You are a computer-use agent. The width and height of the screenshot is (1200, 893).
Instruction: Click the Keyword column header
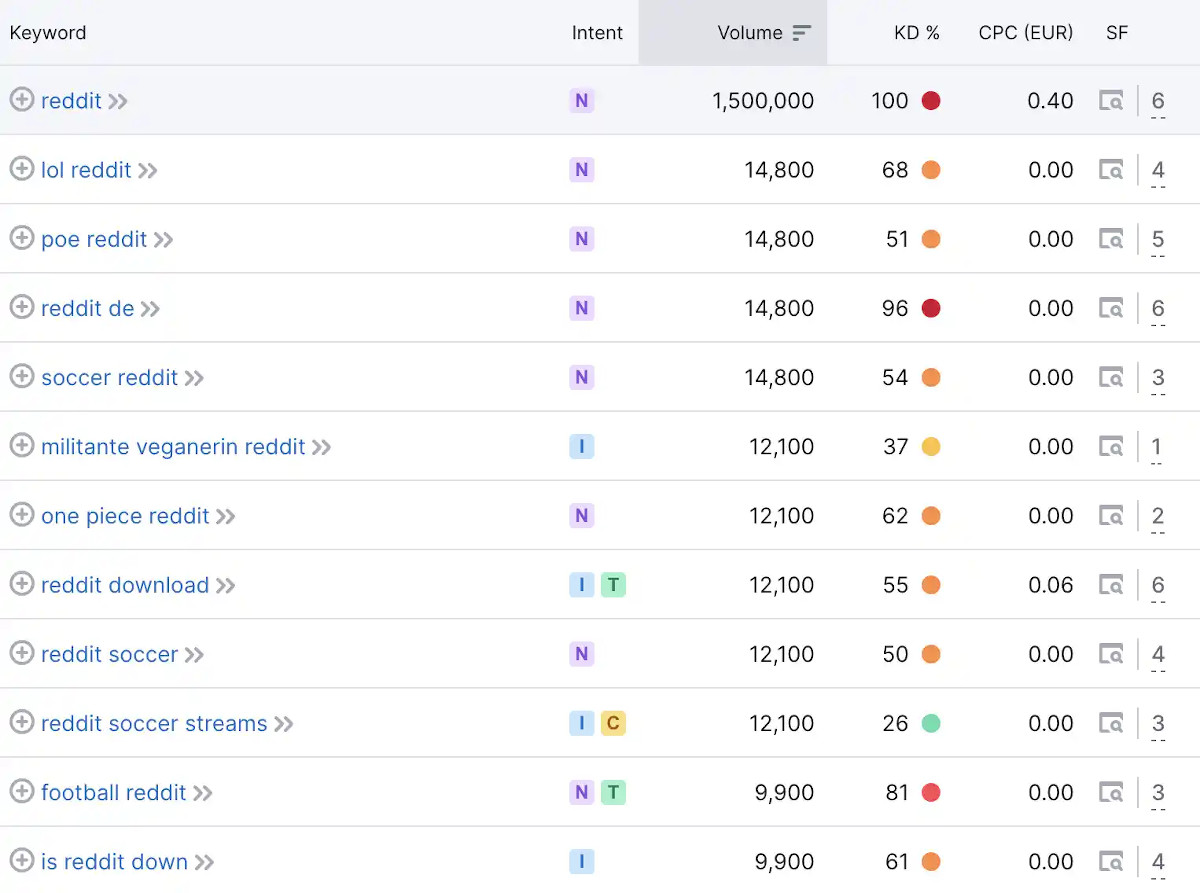[48, 33]
